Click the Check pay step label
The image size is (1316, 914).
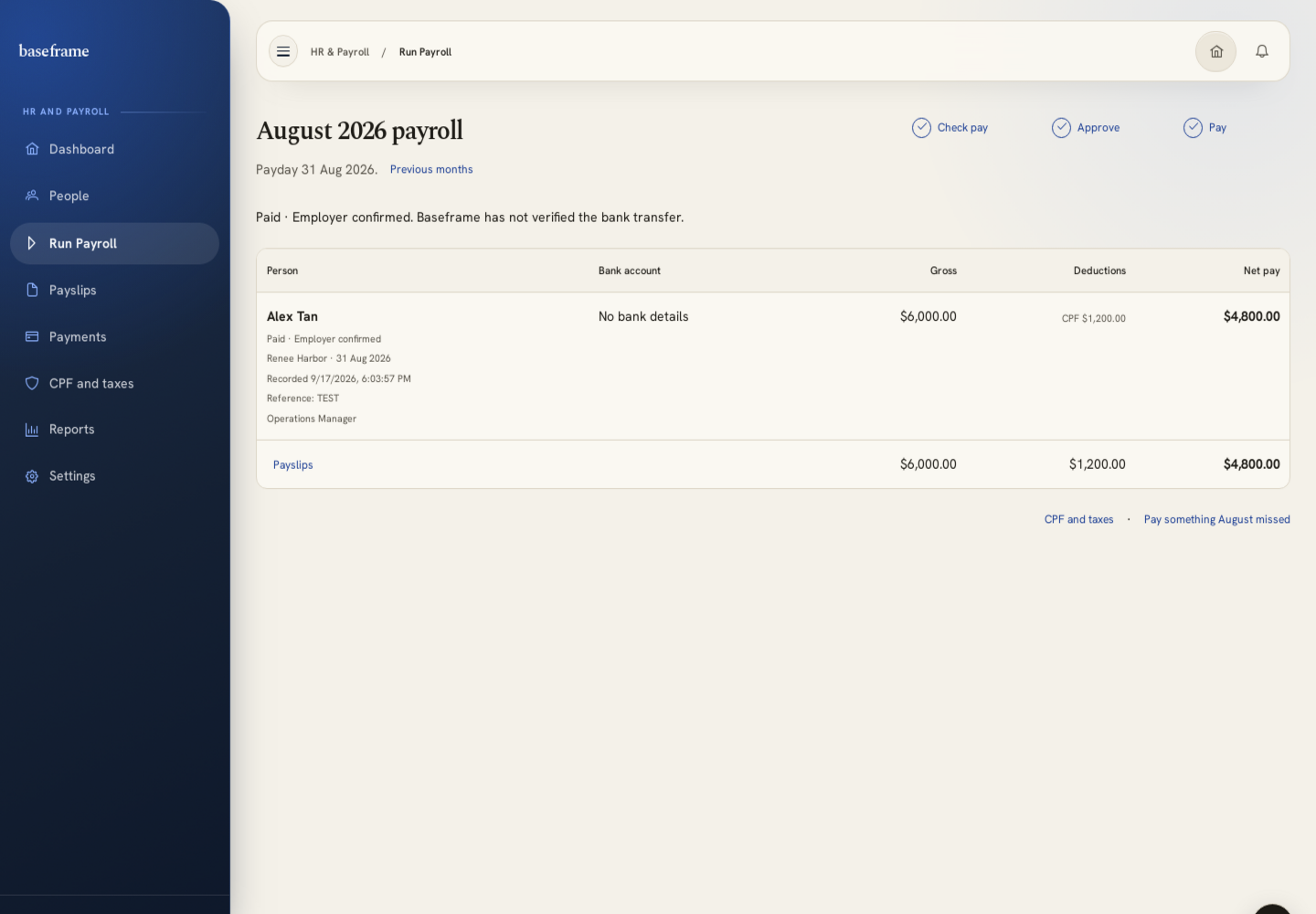click(962, 128)
